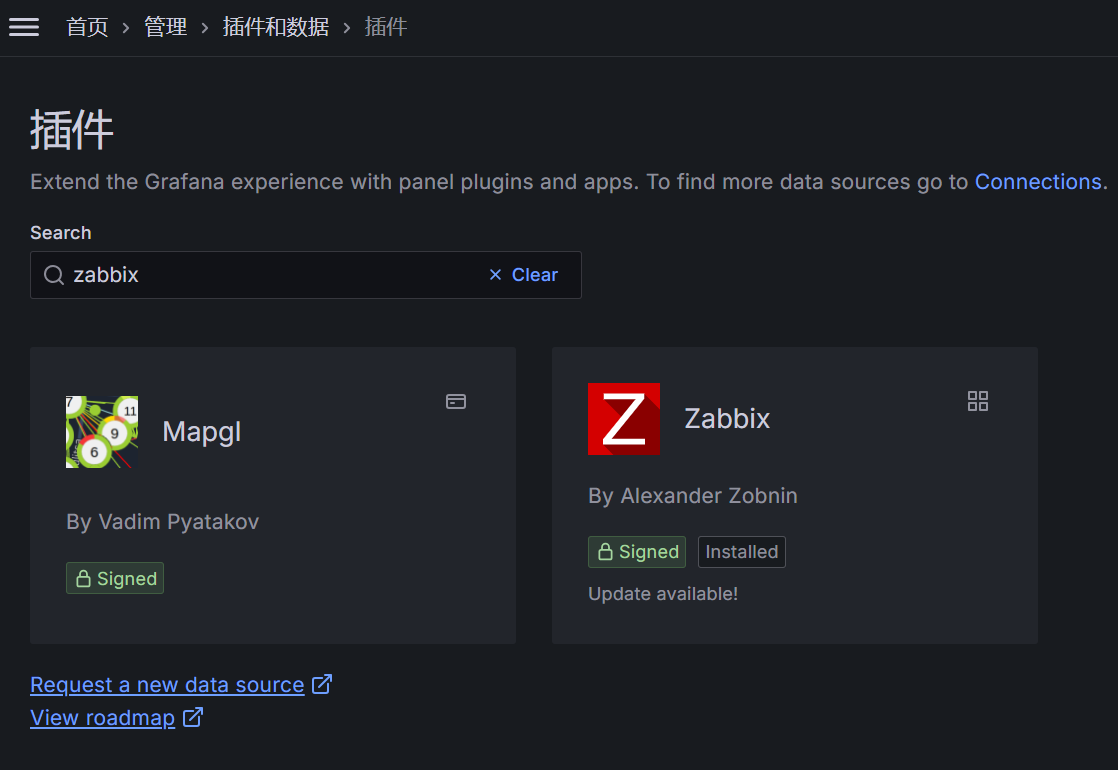The image size is (1118, 770).
Task: Click the Zabbix red Z logo
Action: (624, 419)
